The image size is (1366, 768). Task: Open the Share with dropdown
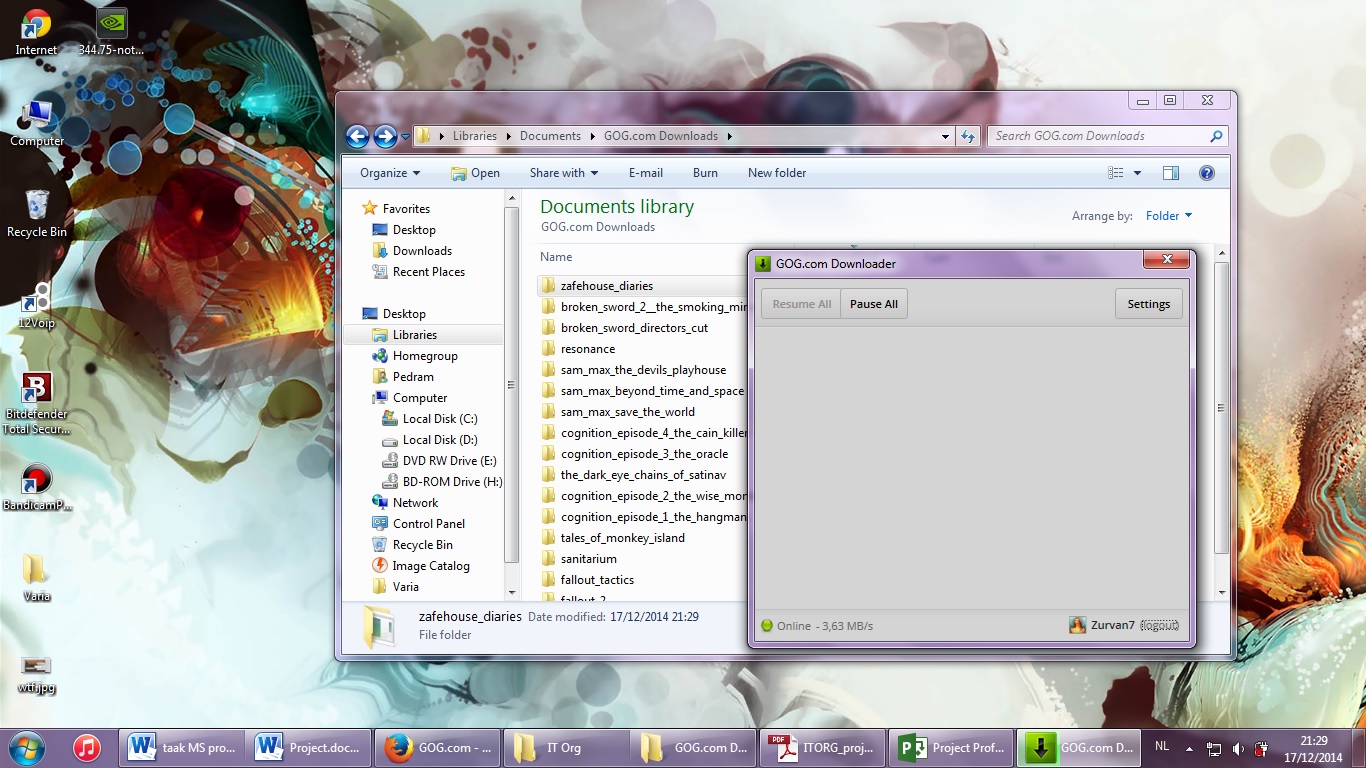(564, 173)
